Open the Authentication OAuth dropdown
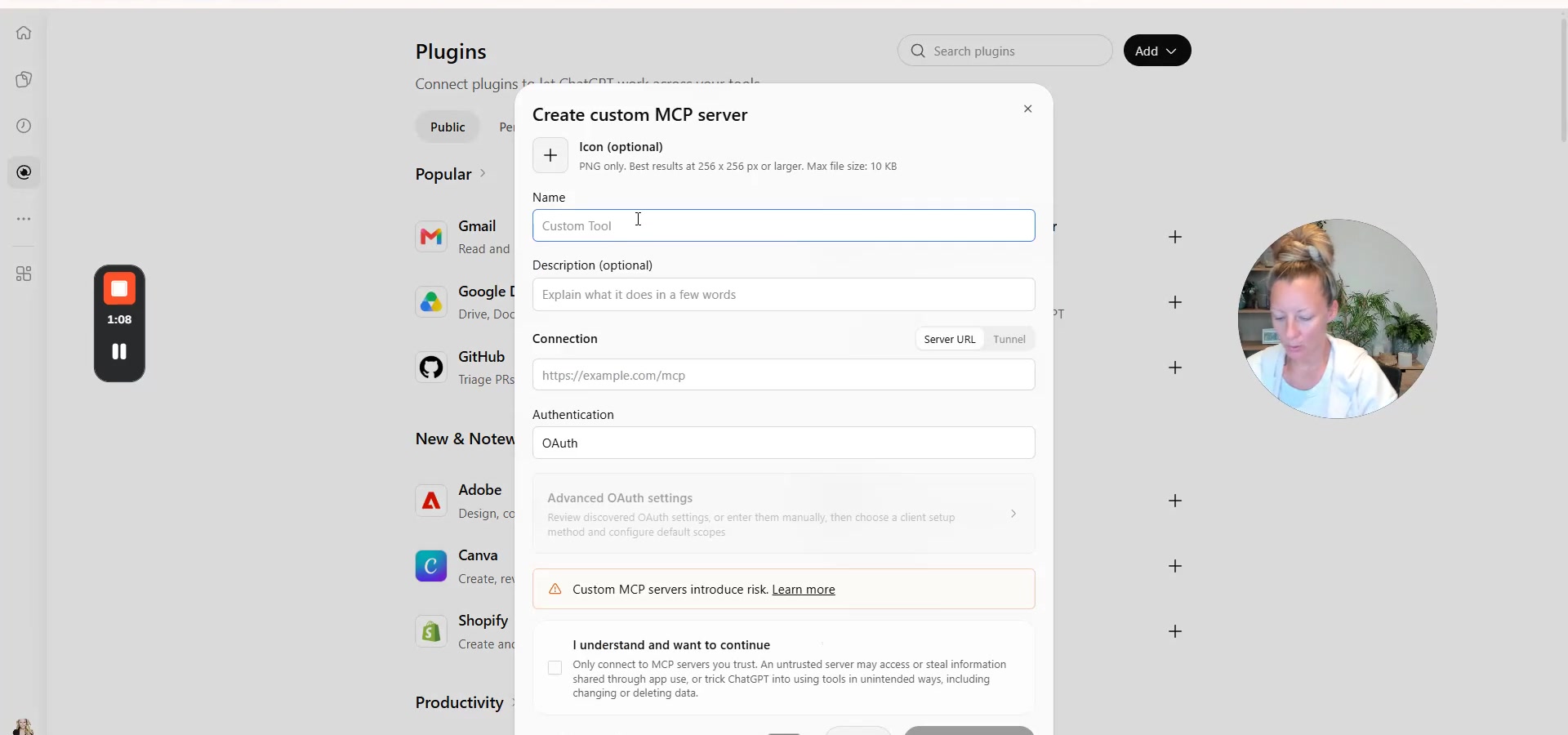This screenshot has height=735, width=1568. [x=784, y=443]
